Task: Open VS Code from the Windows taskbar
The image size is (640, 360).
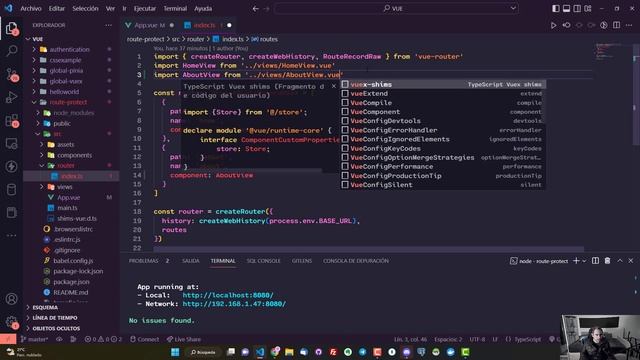Action: (x=260, y=352)
